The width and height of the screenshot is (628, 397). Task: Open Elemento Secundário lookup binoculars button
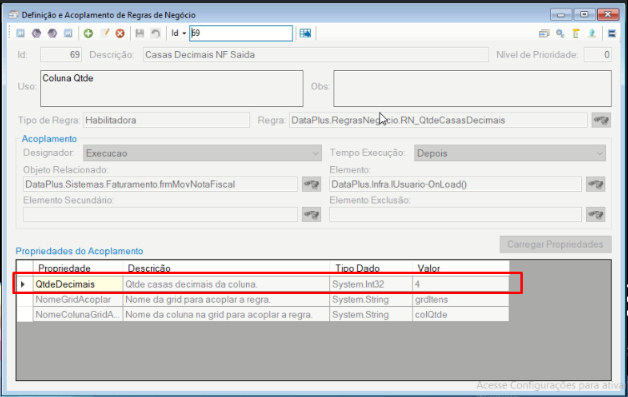tap(311, 214)
